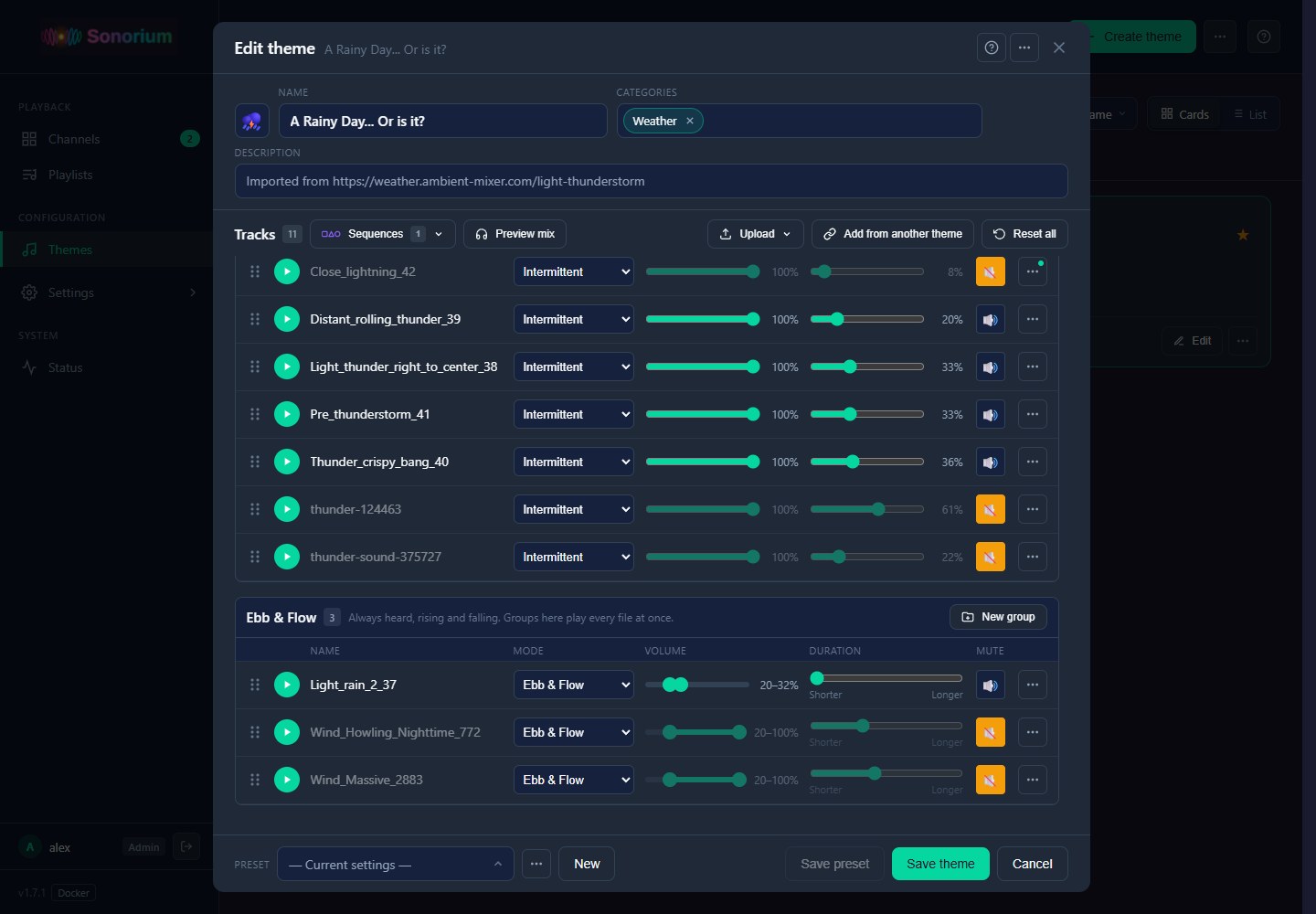Click the Reset all button

tap(1024, 234)
